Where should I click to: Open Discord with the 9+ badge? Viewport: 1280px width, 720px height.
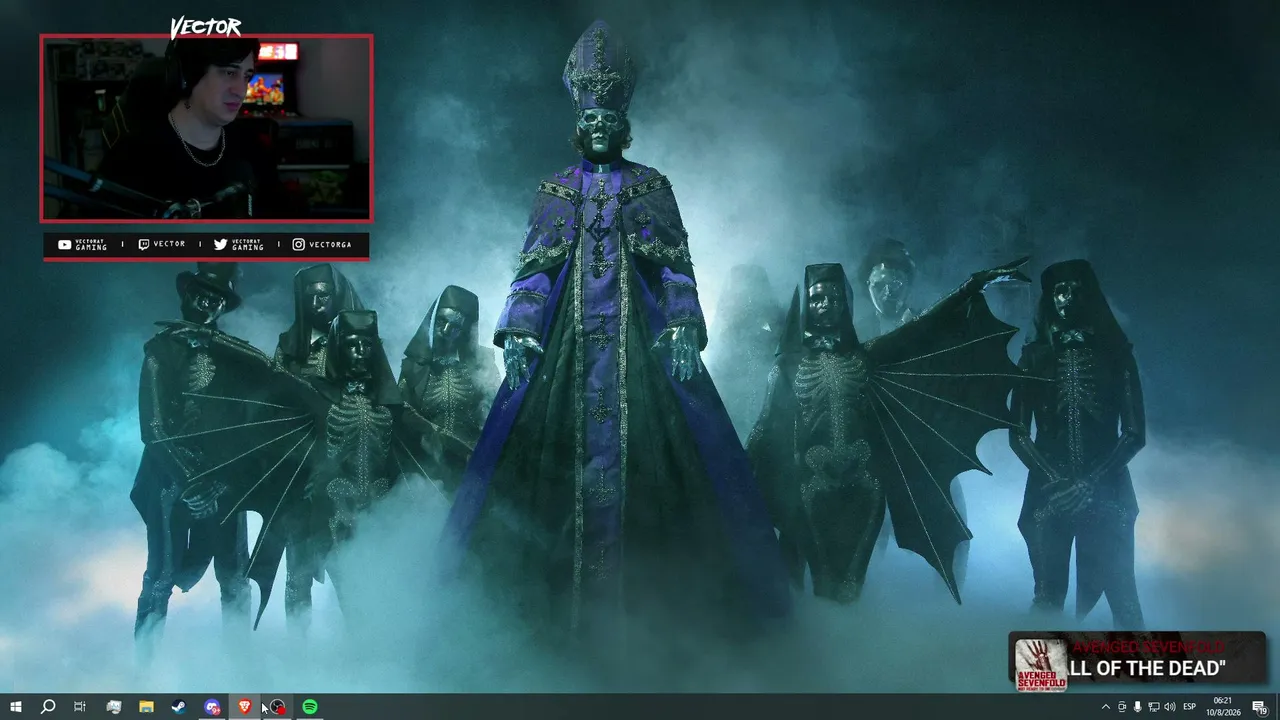click(212, 707)
